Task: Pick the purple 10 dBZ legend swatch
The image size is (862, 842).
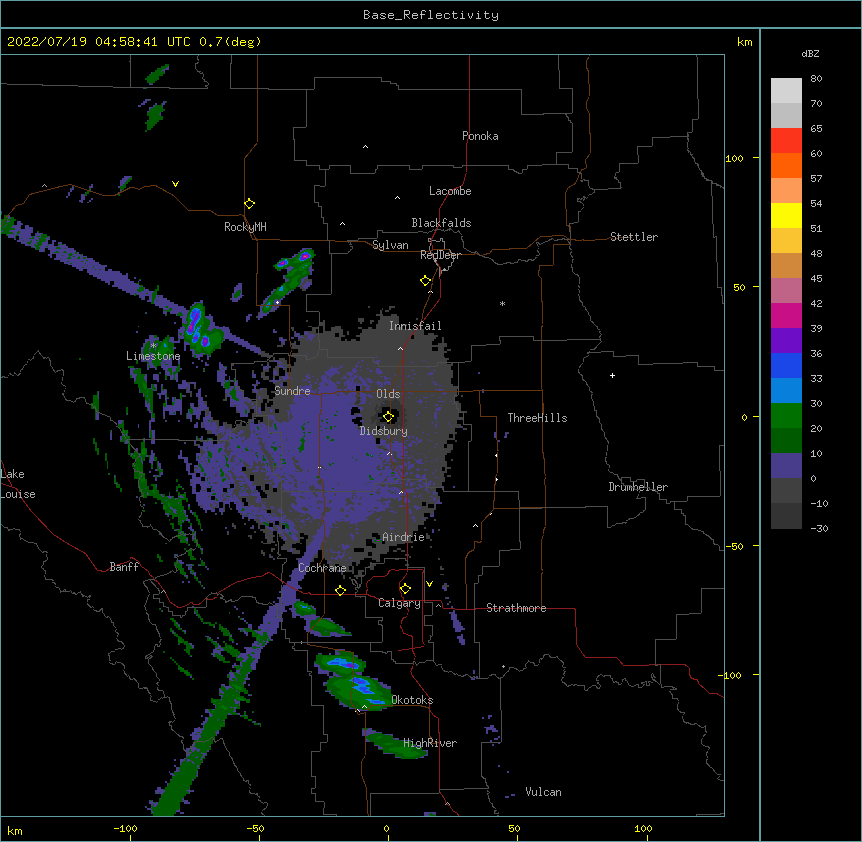Action: 786,466
